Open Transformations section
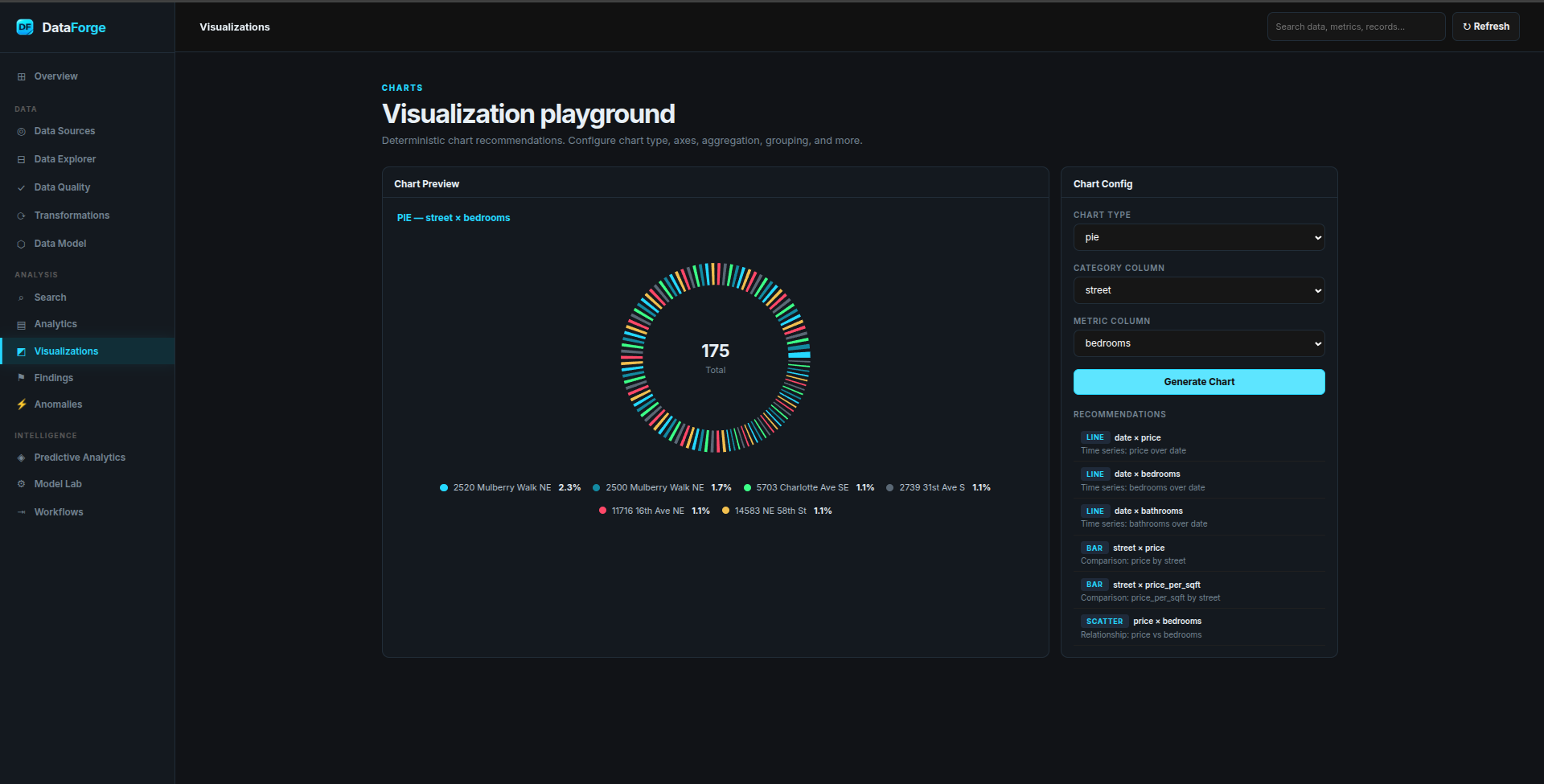Screen dimensions: 1544x784 pos(87,215)
